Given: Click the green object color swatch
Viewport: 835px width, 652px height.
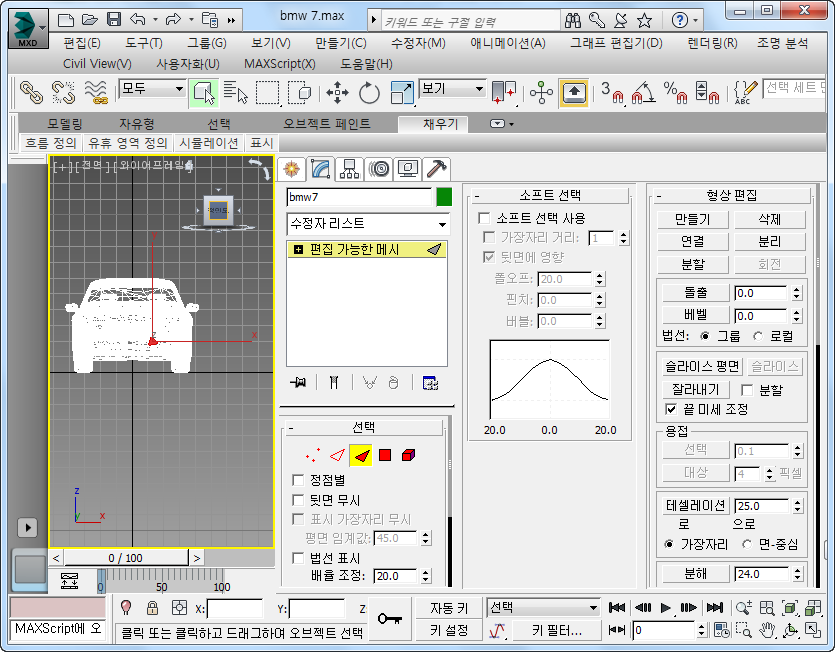Looking at the screenshot, I should click(444, 197).
